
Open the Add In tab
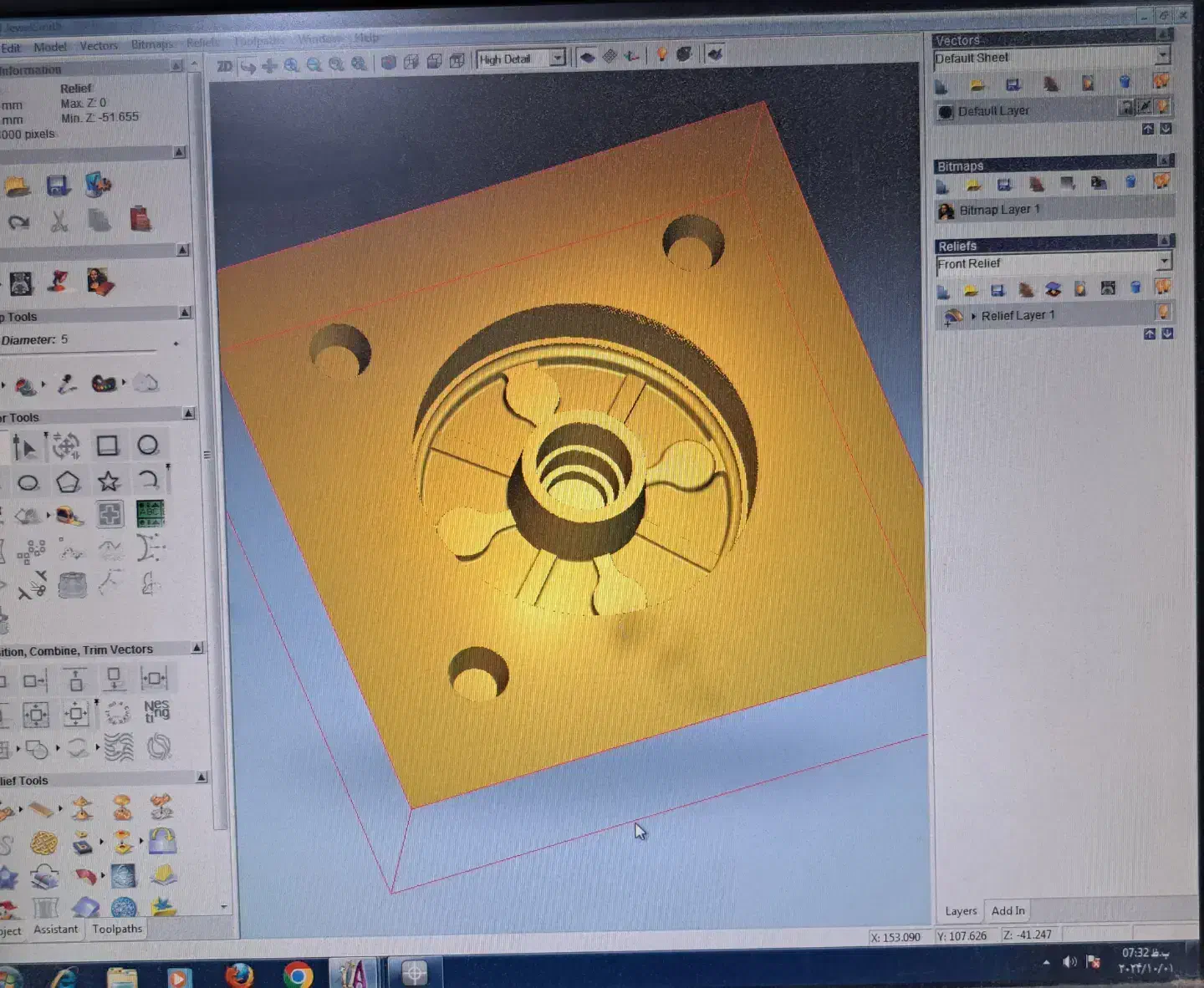[x=1008, y=910]
